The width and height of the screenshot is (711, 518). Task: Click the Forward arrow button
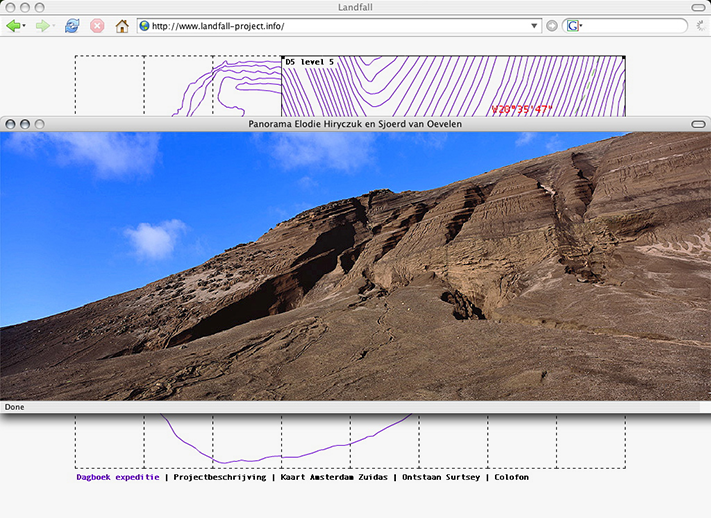tap(42, 26)
